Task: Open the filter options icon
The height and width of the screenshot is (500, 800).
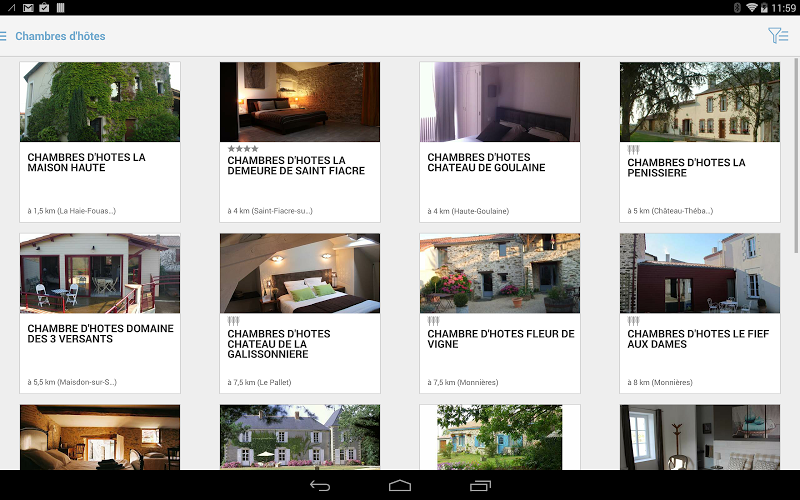Action: pyautogui.click(x=778, y=36)
